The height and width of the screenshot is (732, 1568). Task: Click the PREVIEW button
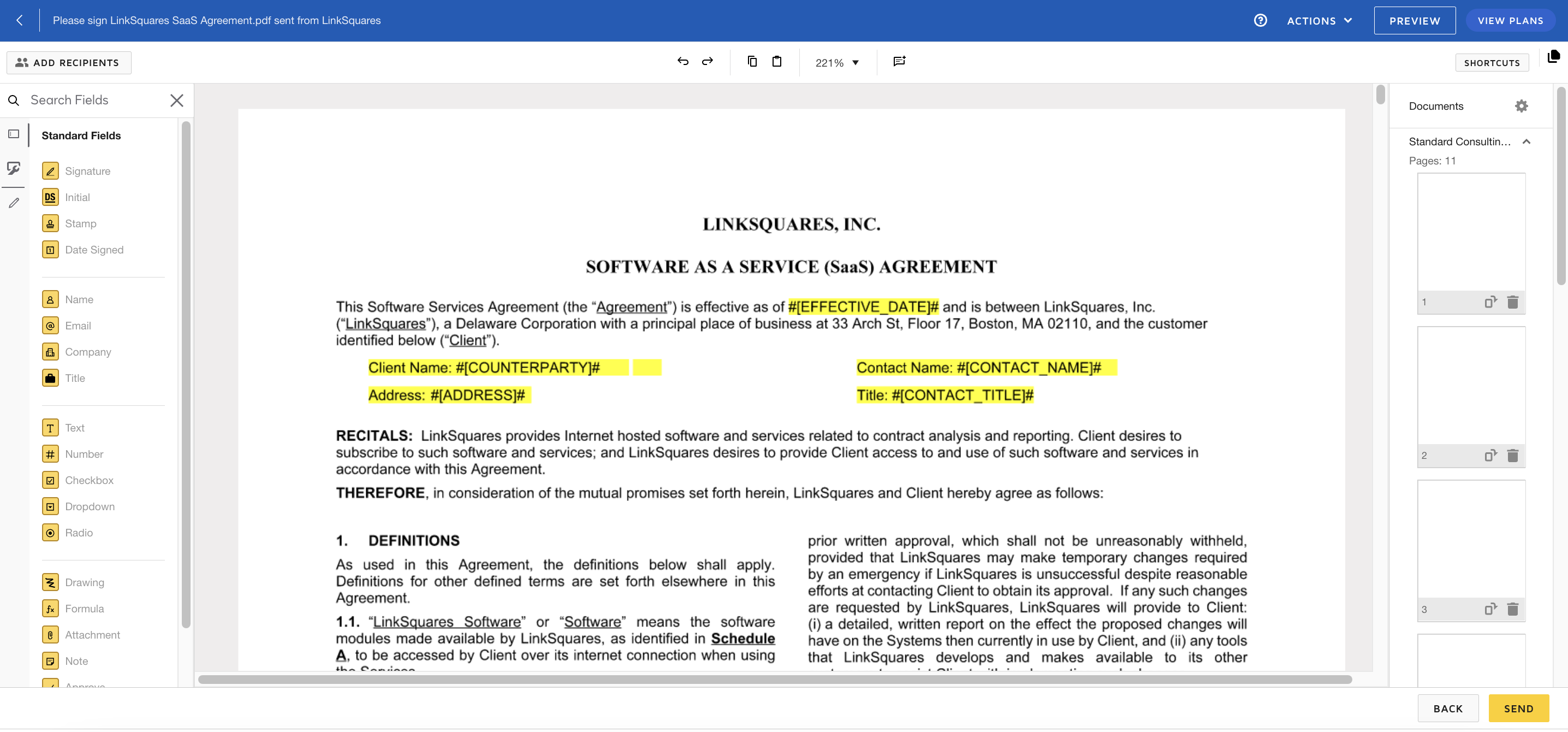click(x=1414, y=21)
